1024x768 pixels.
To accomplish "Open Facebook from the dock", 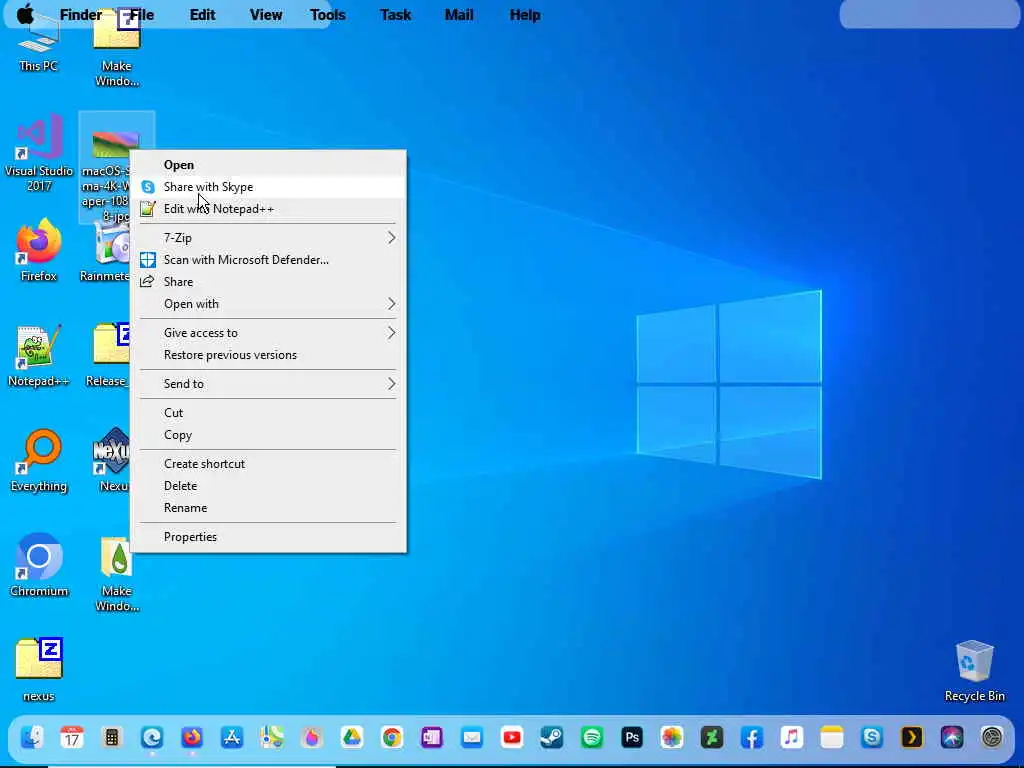I will pos(752,737).
